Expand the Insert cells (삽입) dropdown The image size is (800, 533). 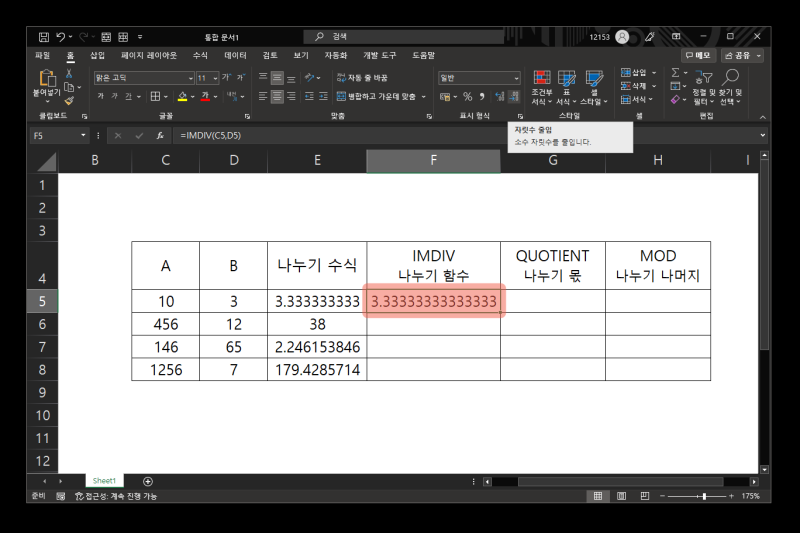pyautogui.click(x=654, y=72)
